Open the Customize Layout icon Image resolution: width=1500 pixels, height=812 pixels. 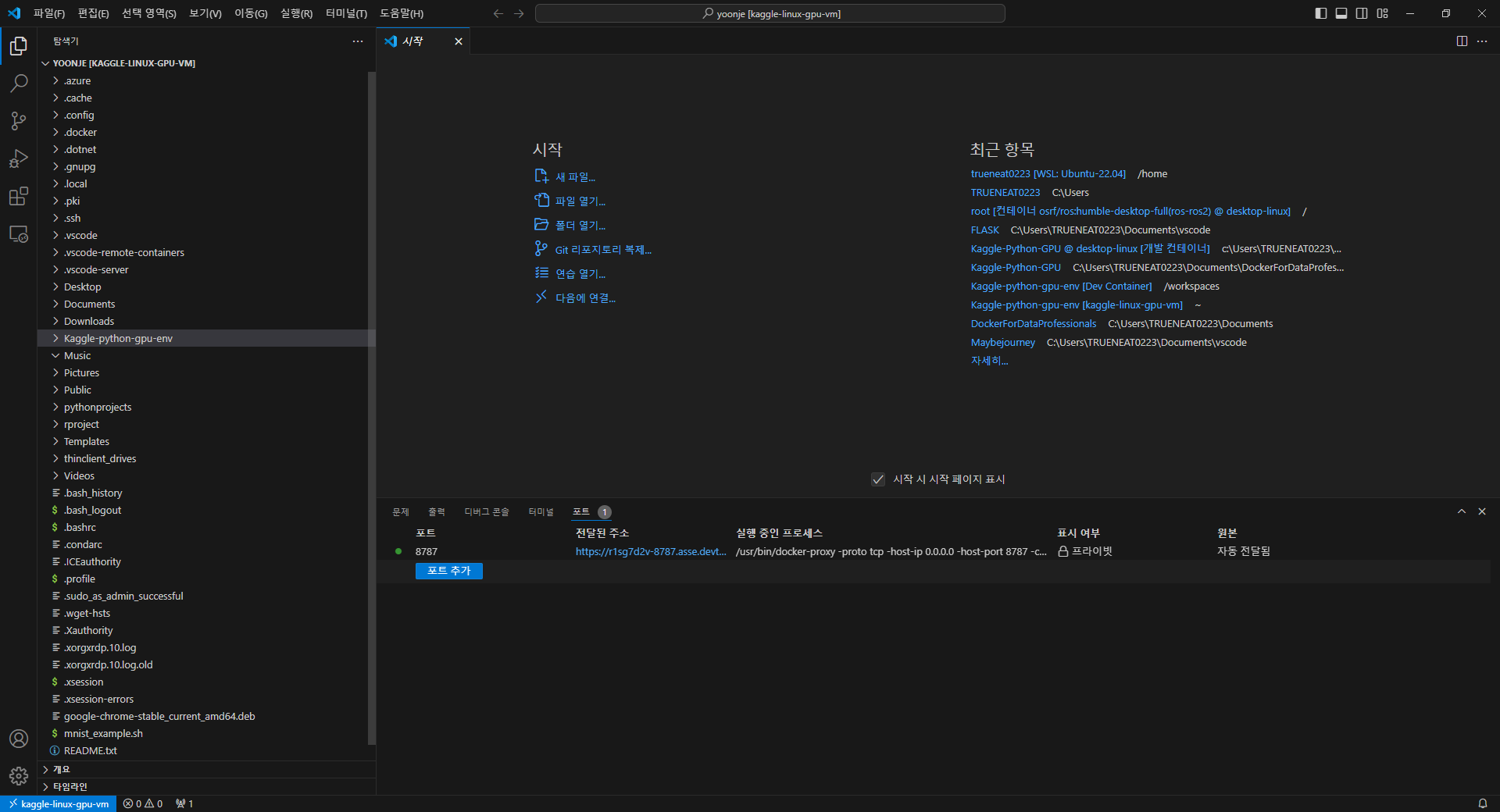(x=1383, y=13)
